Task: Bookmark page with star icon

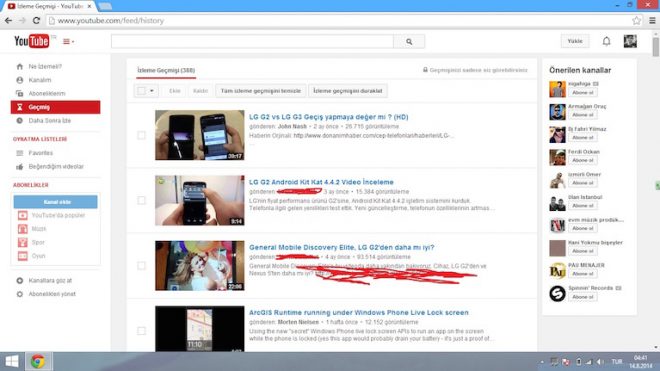Action: point(636,20)
